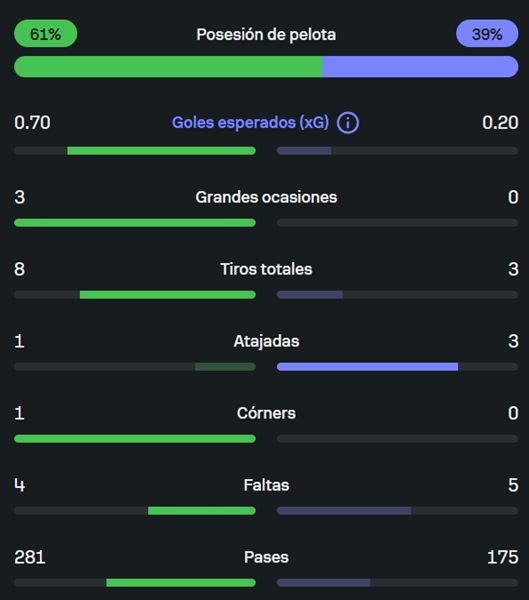Click the green Tiros totales bar
Screen dimensions: 529x600
coord(168,295)
